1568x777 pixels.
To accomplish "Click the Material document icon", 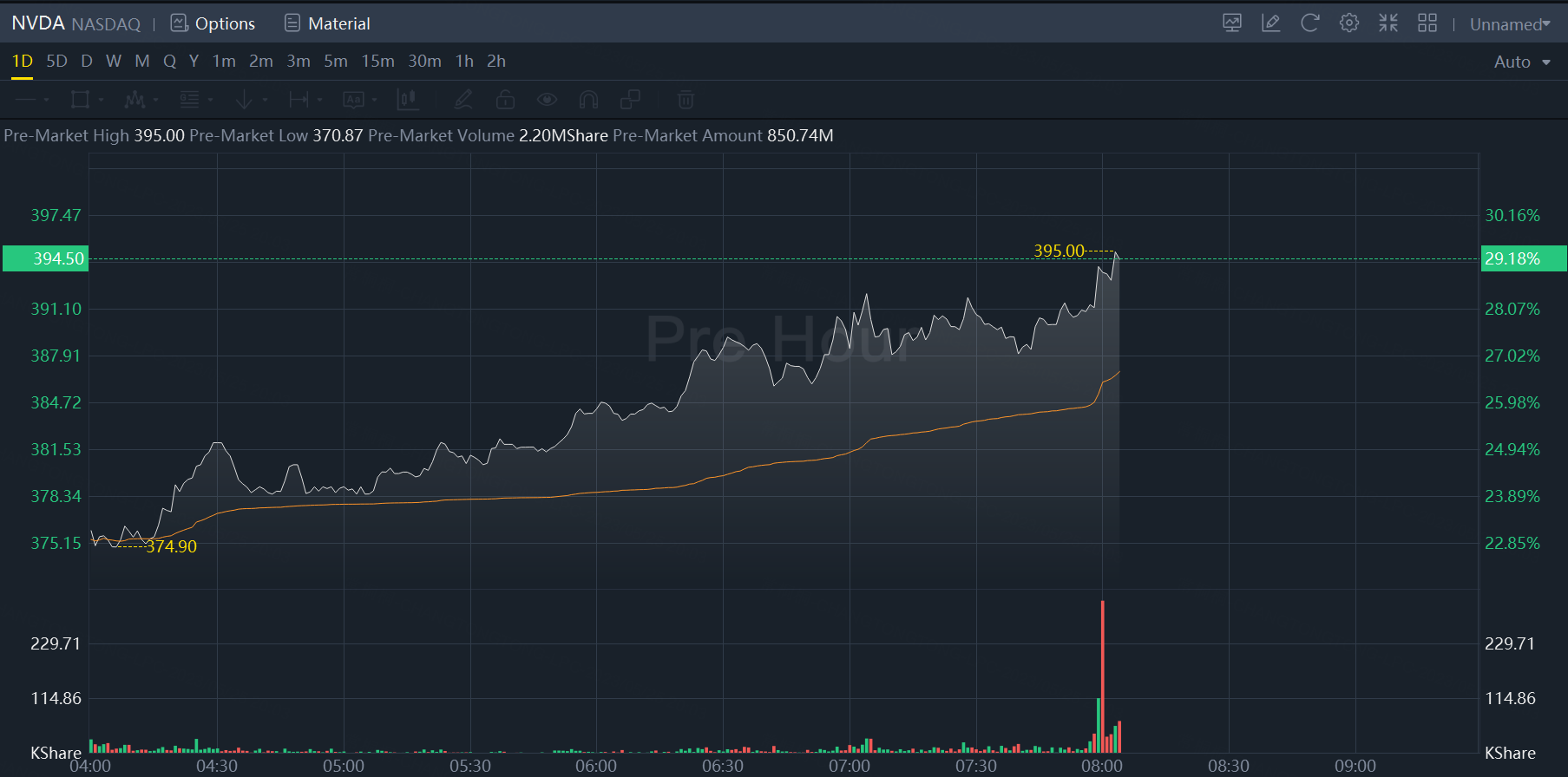I will pos(292,23).
